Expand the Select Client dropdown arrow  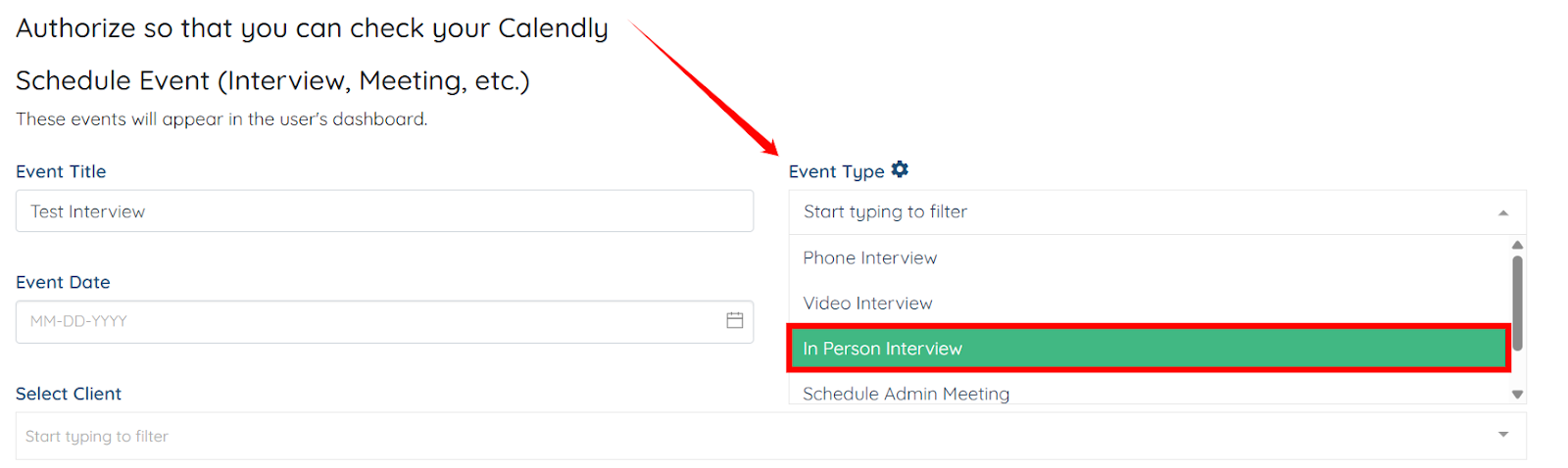coord(1502,435)
